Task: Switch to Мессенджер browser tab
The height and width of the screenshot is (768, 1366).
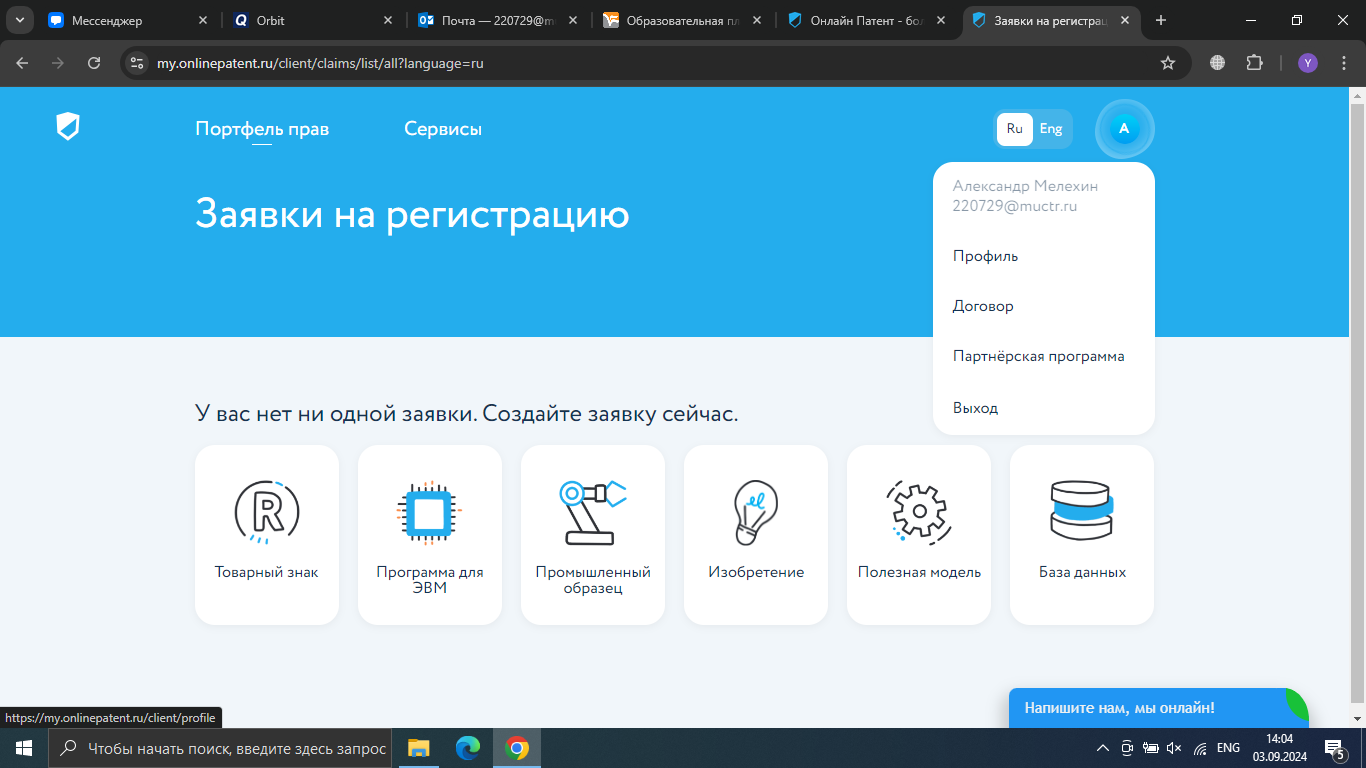Action: (x=130, y=20)
